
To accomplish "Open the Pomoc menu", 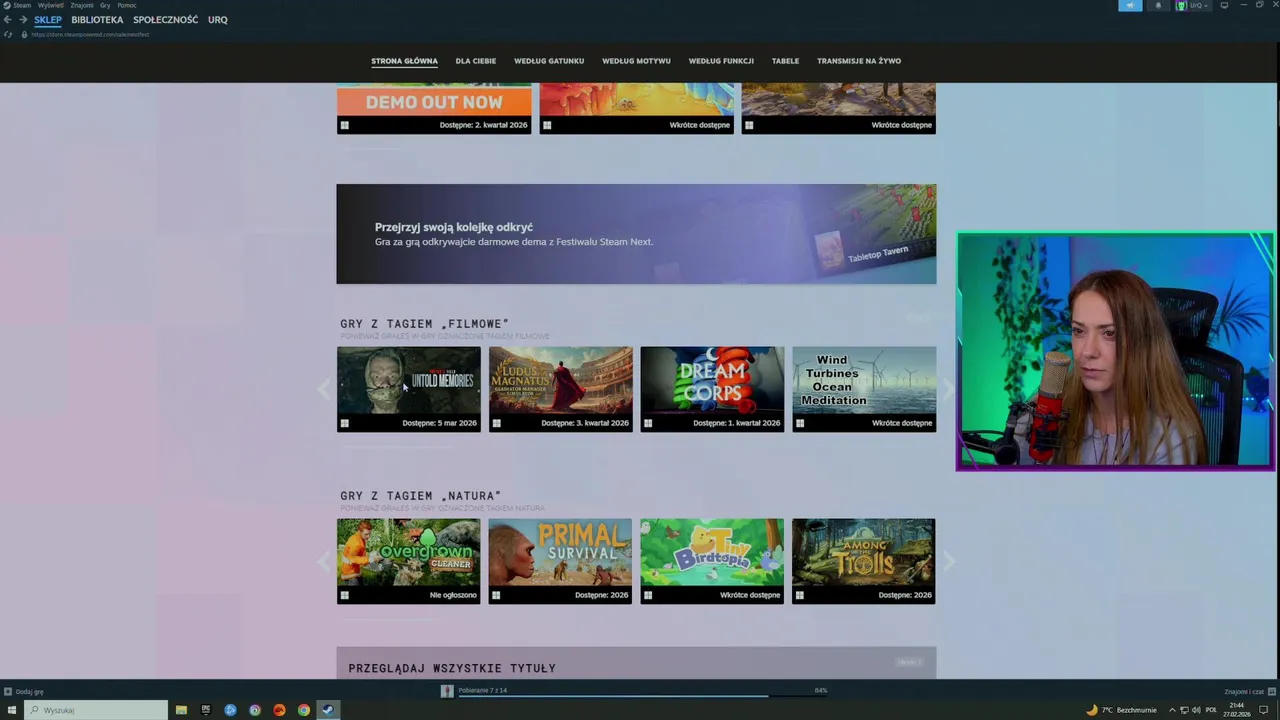I will (127, 5).
